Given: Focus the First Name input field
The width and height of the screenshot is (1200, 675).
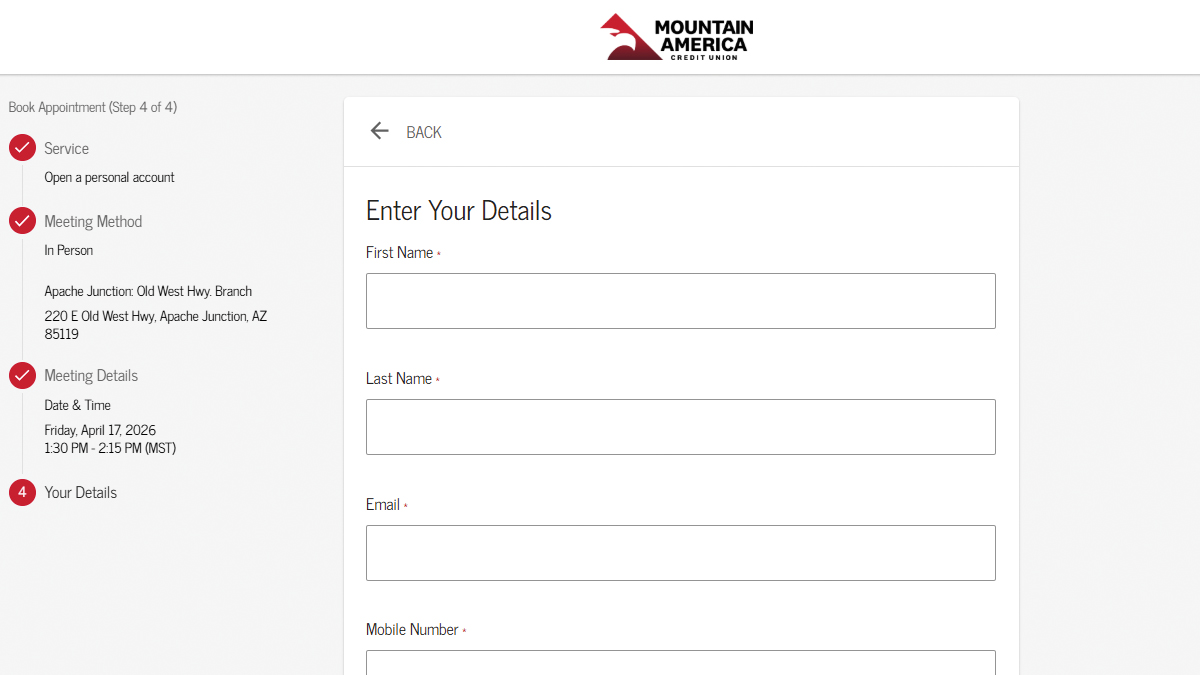Looking at the screenshot, I should [x=680, y=301].
